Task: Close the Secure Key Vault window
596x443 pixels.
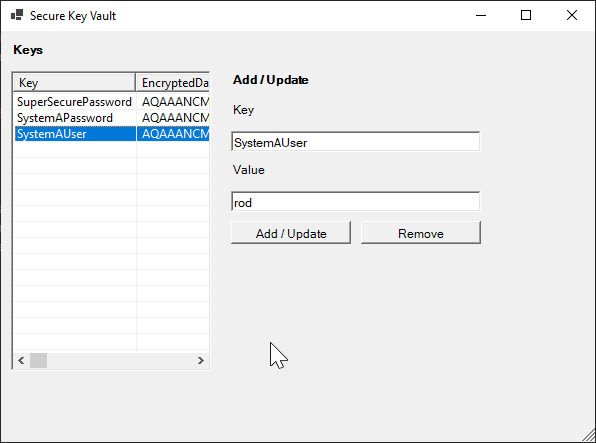Action: point(572,15)
